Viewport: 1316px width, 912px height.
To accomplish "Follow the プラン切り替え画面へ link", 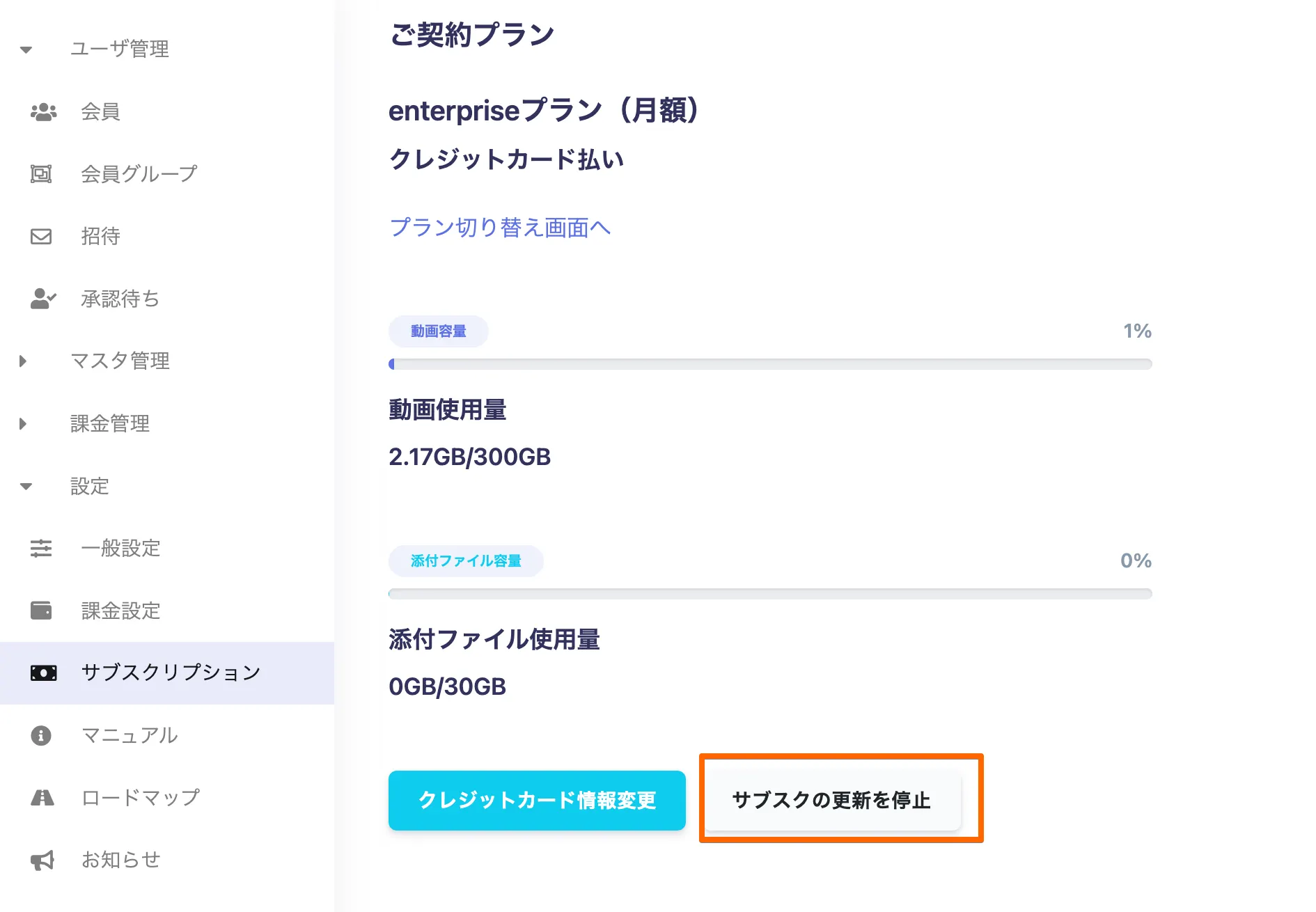I will [x=500, y=228].
